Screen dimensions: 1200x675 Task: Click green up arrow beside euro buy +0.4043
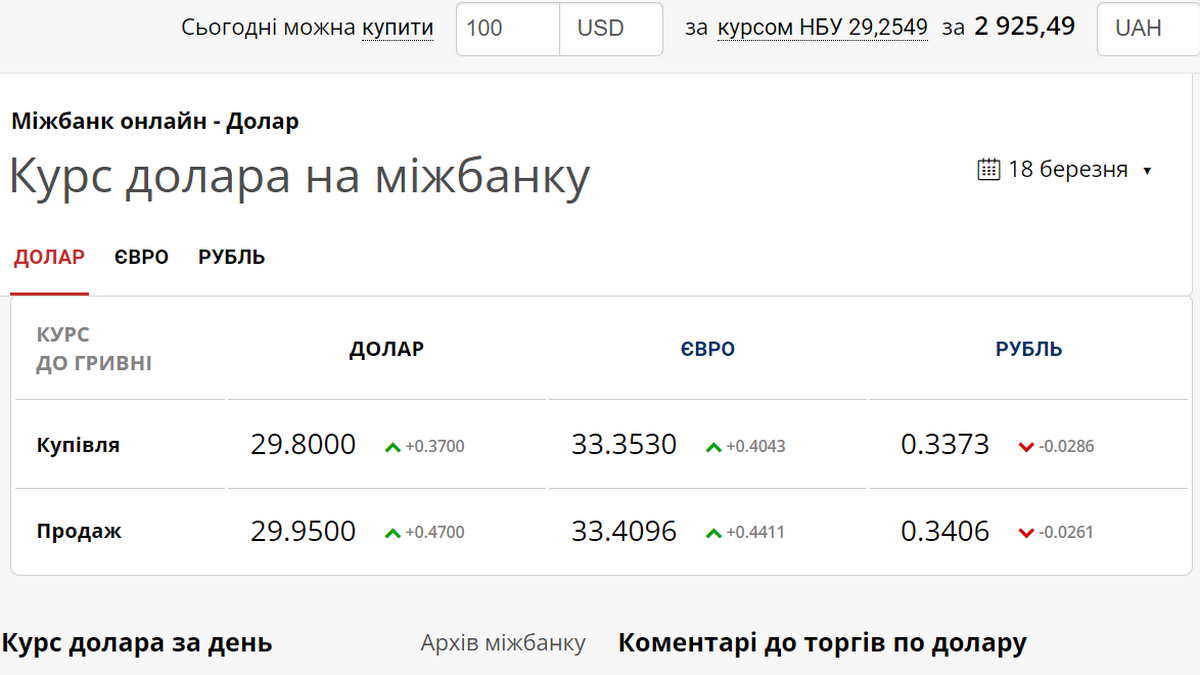click(713, 447)
